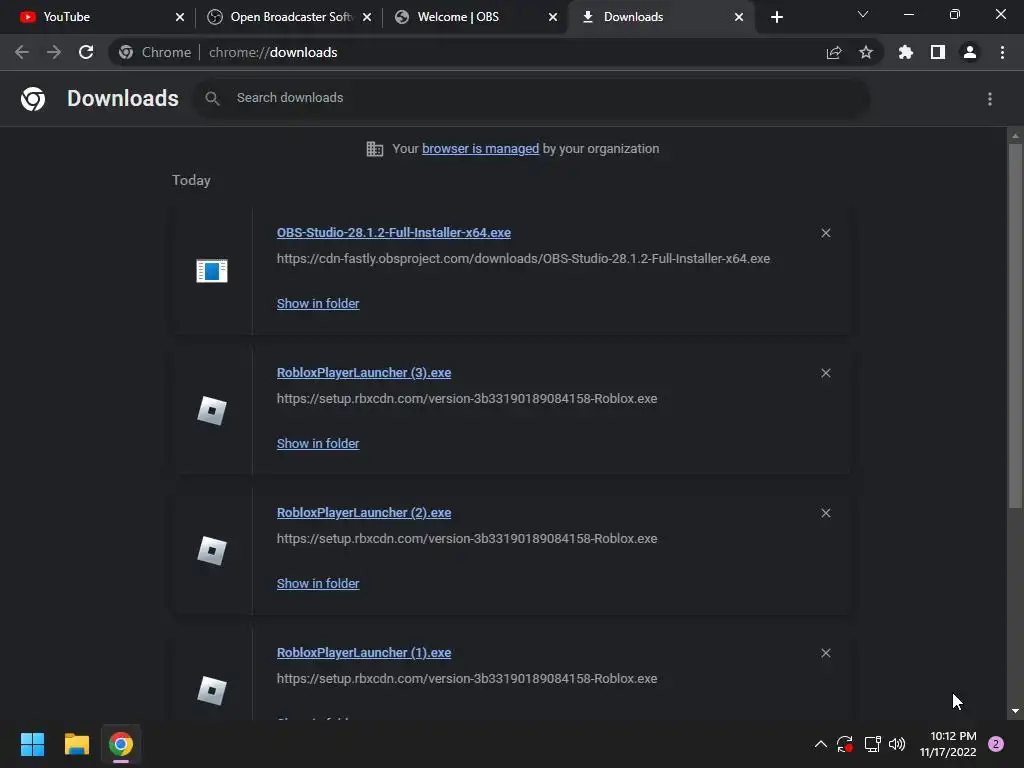
Task: Open the tab search dropdown chevron
Action: coord(863,14)
